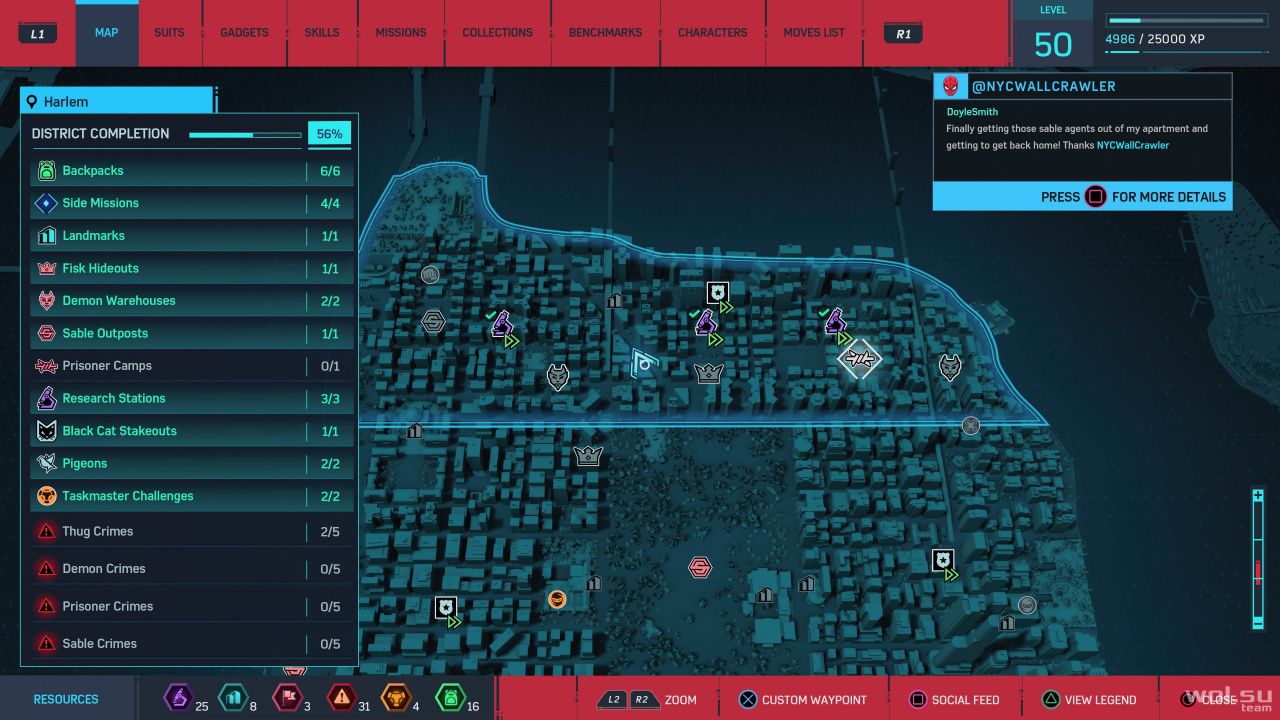1280x720 pixels.
Task: Click the R1 next tab button
Action: [x=904, y=34]
